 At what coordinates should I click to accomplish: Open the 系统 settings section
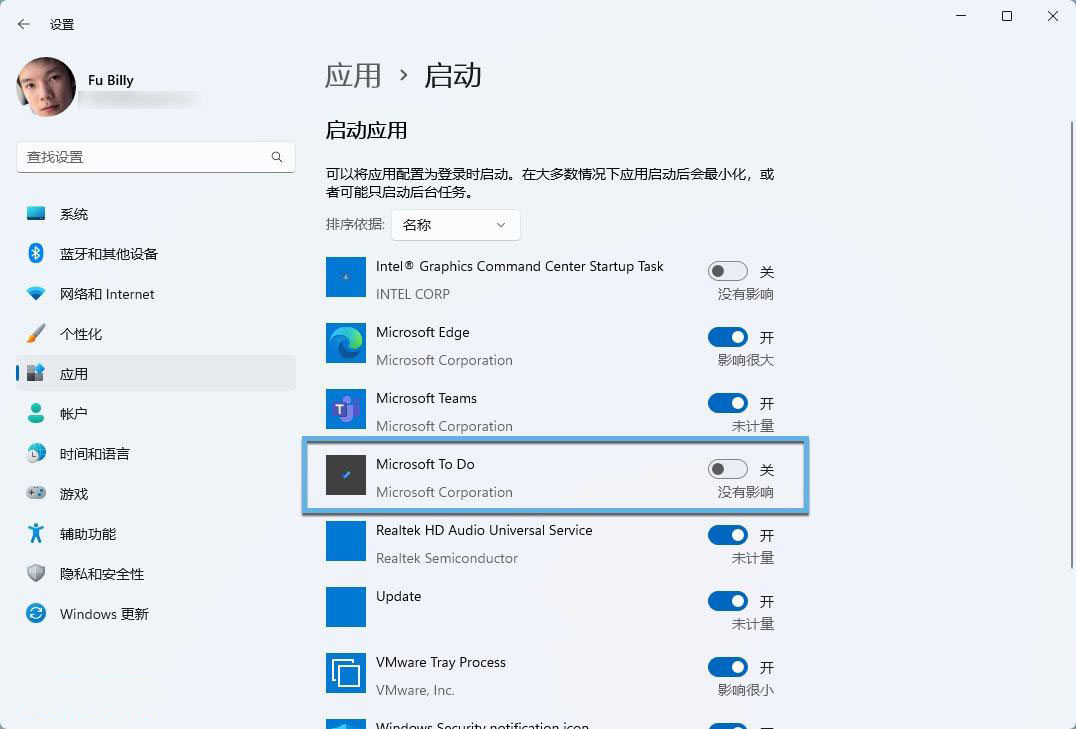pyautogui.click(x=74, y=214)
